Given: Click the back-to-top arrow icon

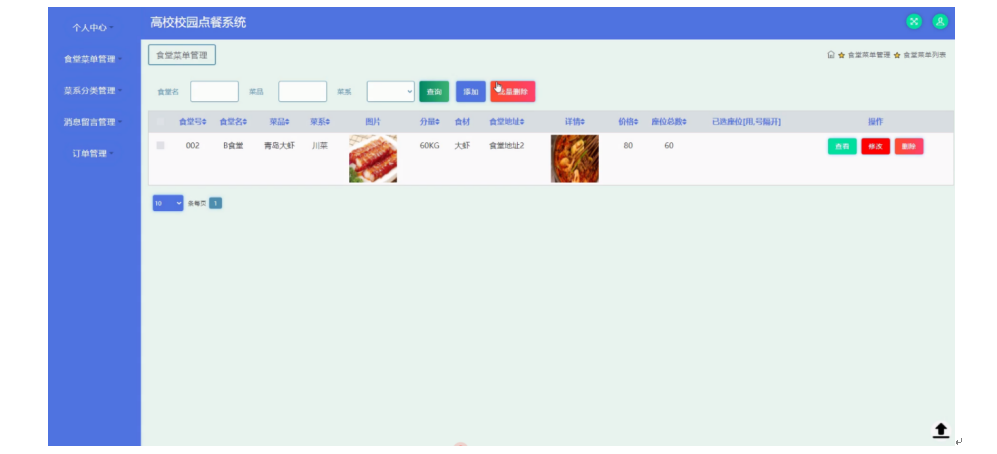Looking at the screenshot, I should coord(940,430).
